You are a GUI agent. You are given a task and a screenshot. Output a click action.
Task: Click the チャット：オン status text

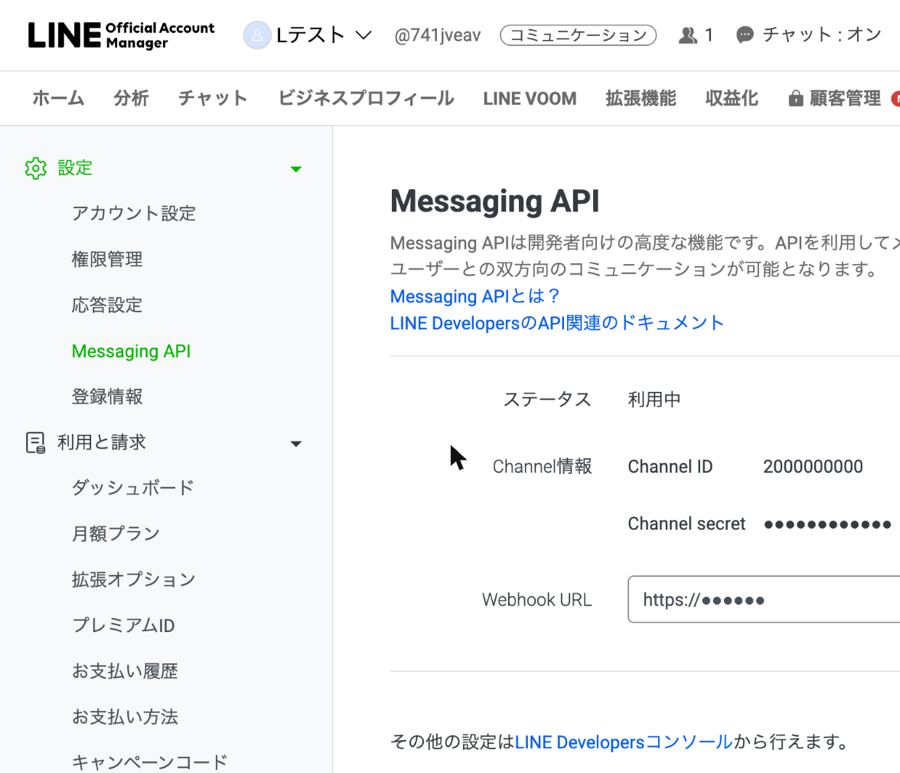click(x=822, y=35)
